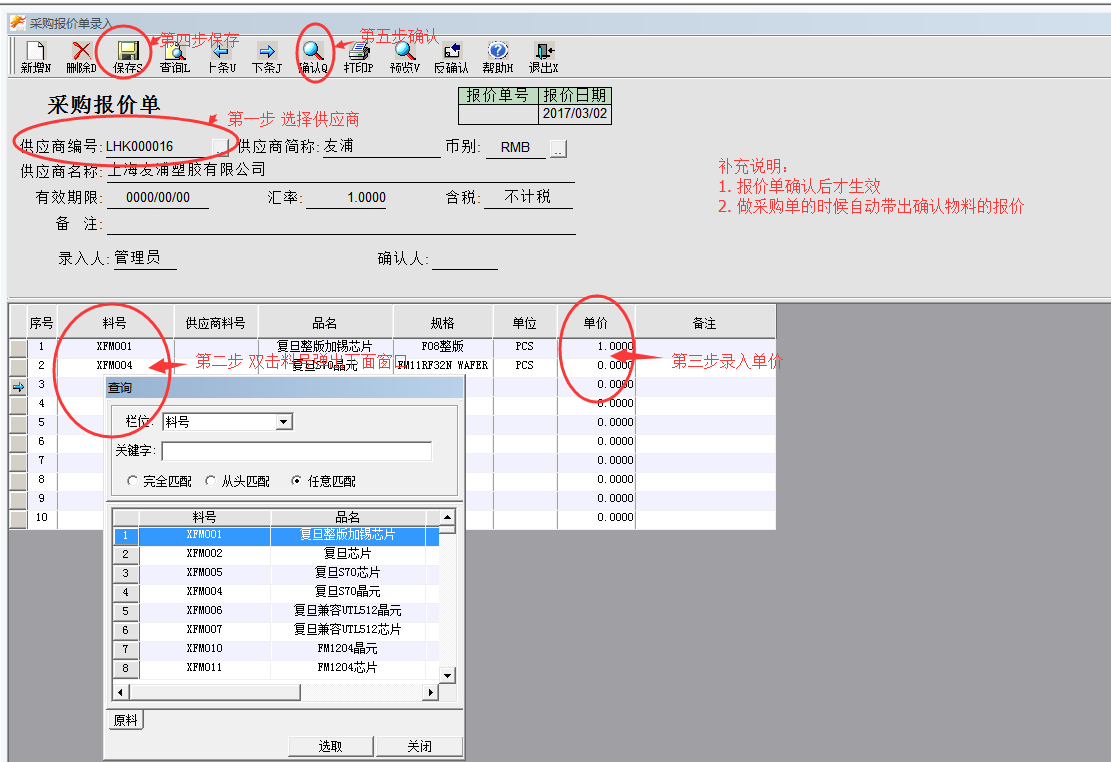Click the empty 报价单号 value cell
This screenshot has height=762, width=1111.
(499, 114)
